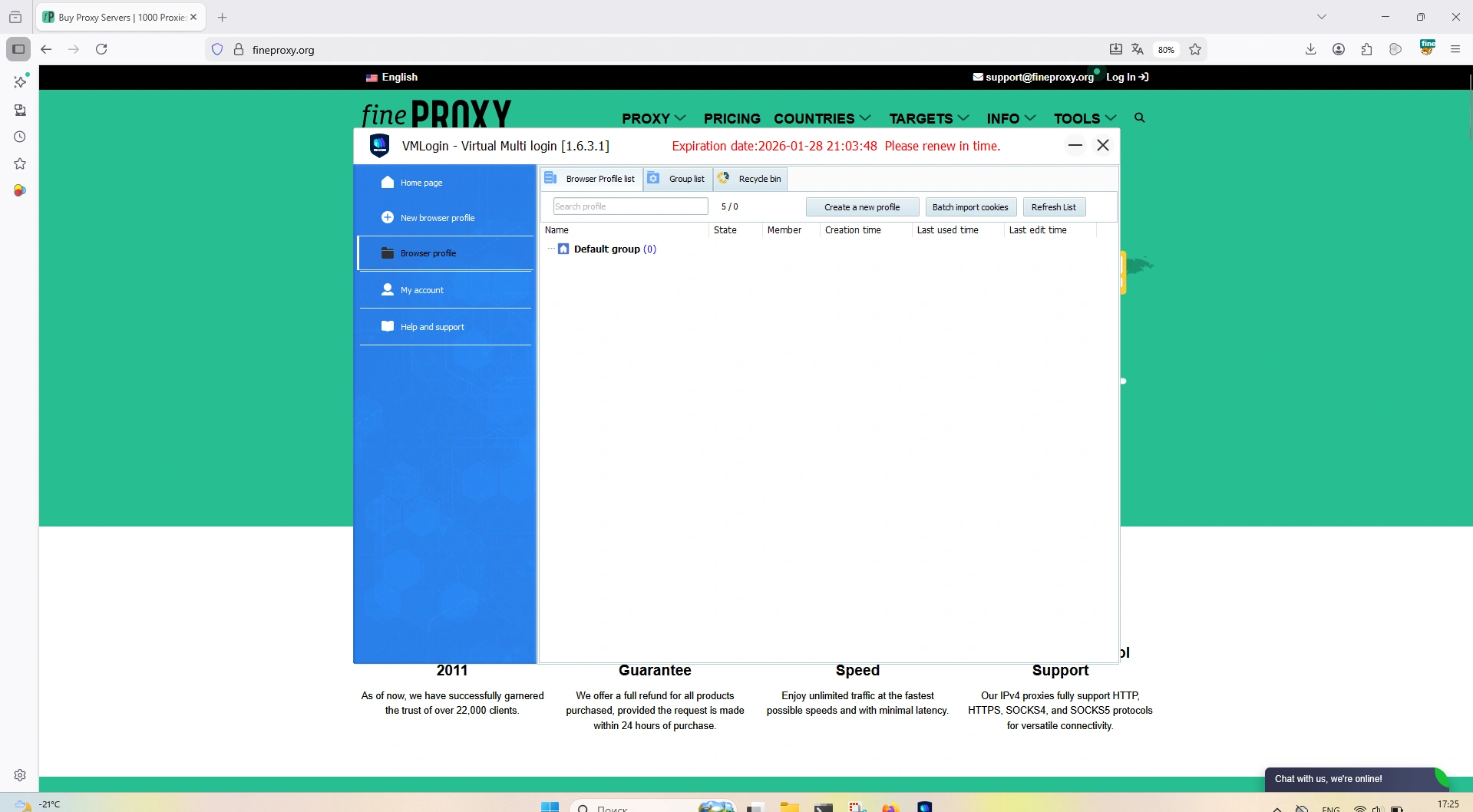Open the FineProxy extension icon in toolbar
Screen dimensions: 1473x812
(1428, 48)
